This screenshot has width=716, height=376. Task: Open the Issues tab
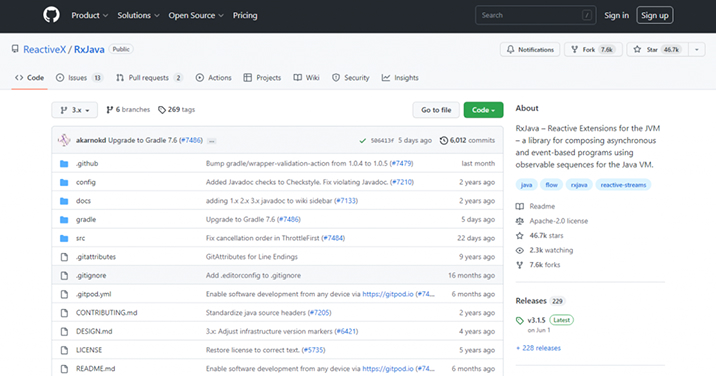click(79, 78)
